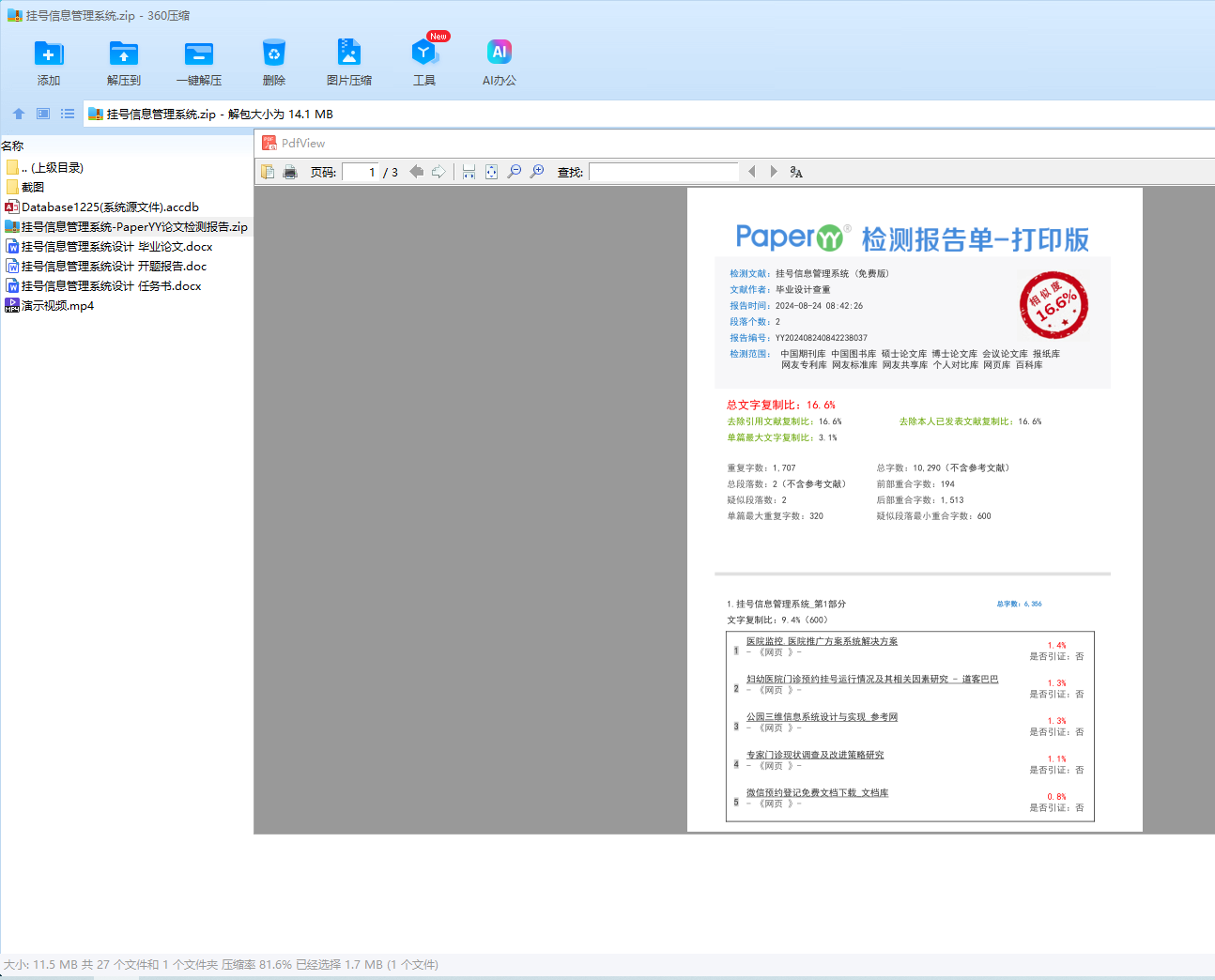Click the 名称 column header
The width and height of the screenshot is (1215, 980).
(12, 145)
